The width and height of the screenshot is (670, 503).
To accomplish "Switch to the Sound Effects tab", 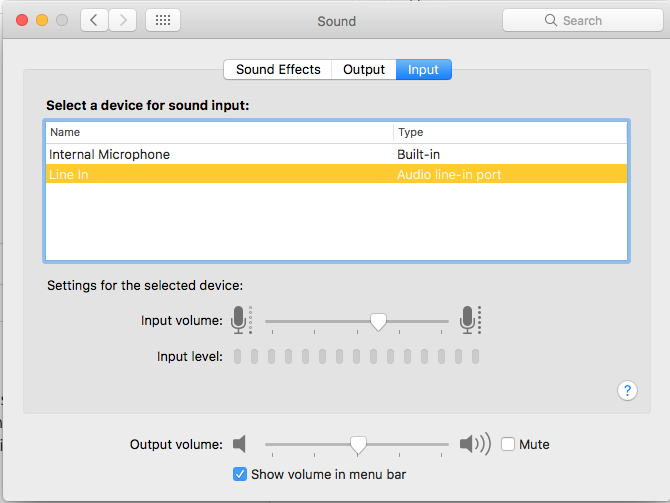I will tap(278, 69).
